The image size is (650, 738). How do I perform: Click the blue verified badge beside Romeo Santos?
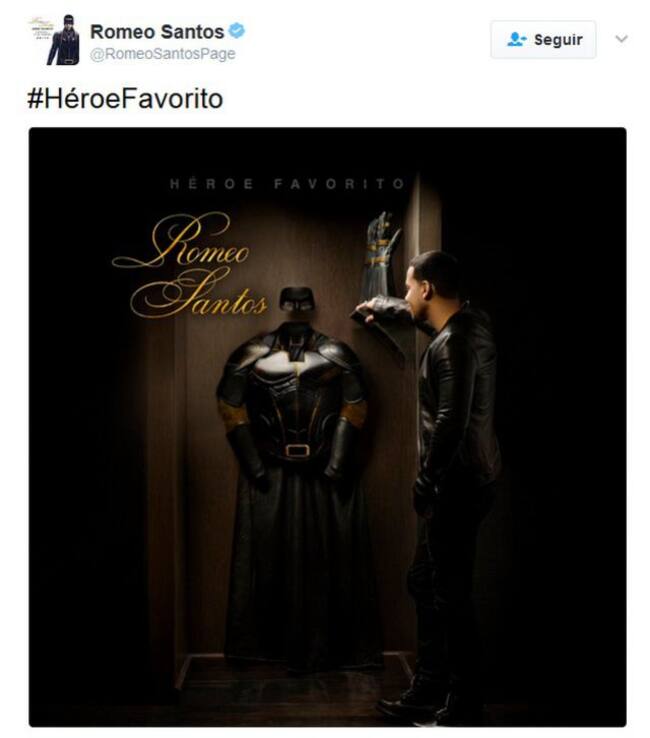(236, 31)
